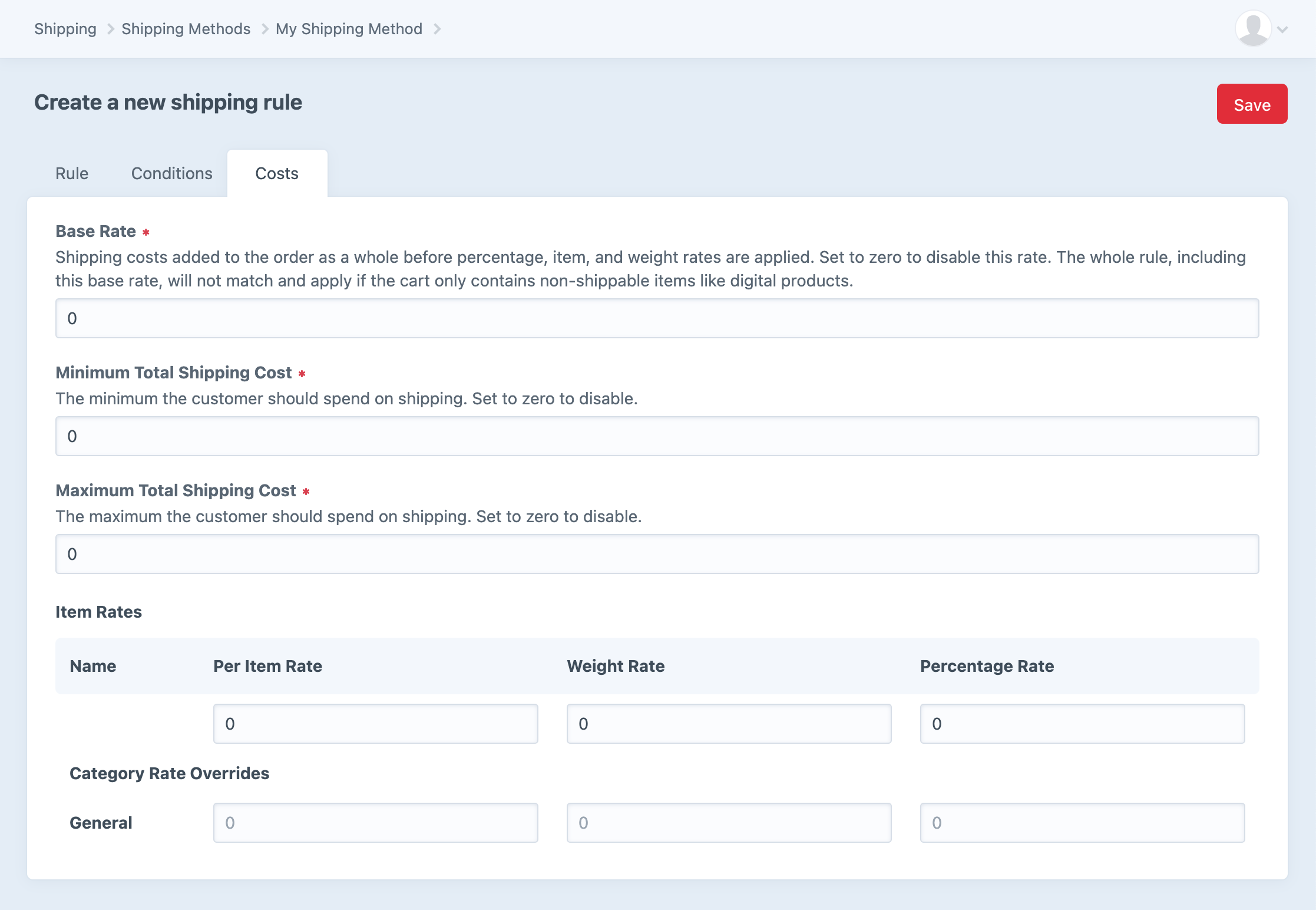Click the breadcrumb arrow after My Shipping Method
1316x910 pixels.
439,28
